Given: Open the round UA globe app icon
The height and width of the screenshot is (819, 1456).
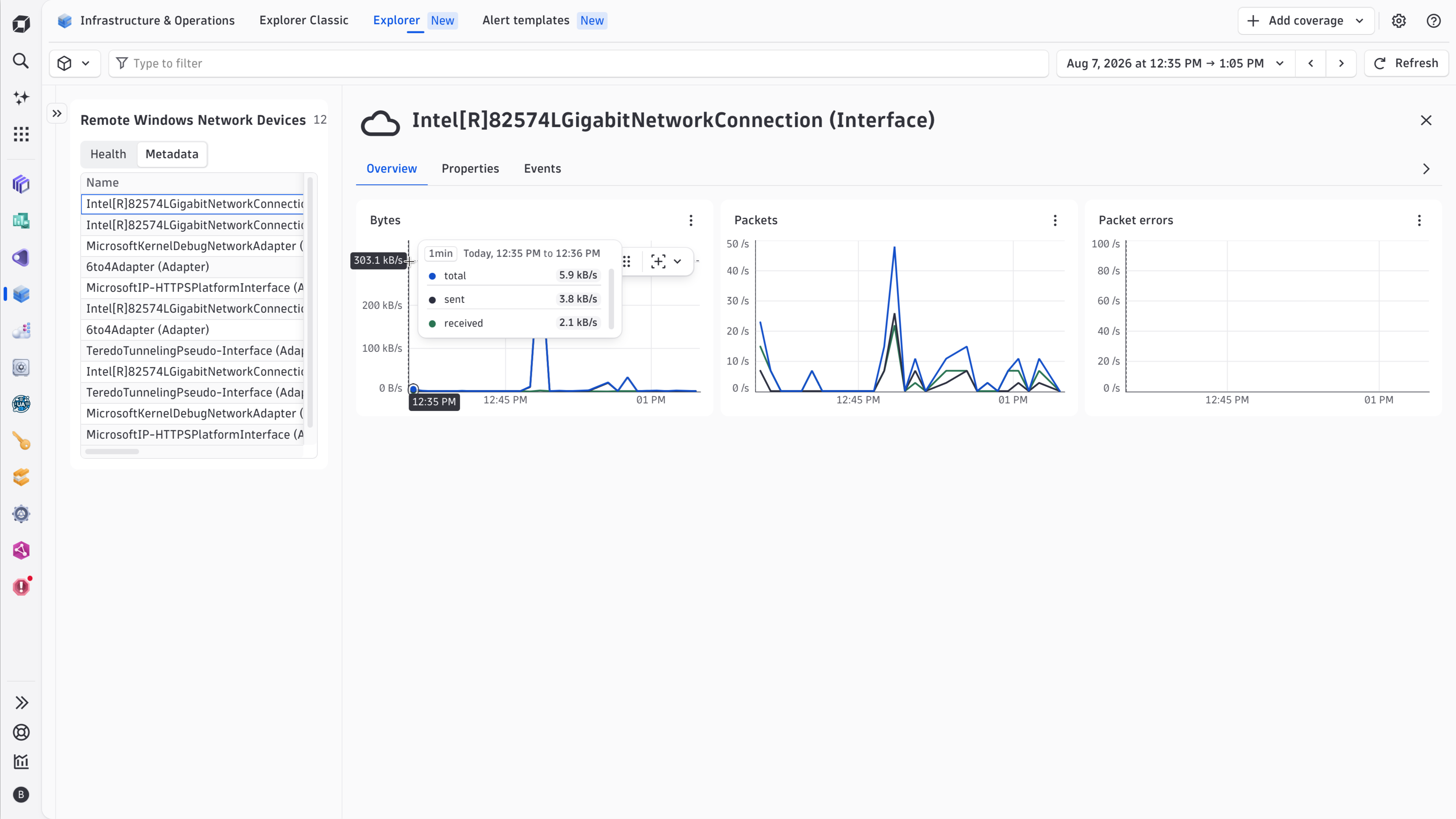Looking at the screenshot, I should click(21, 404).
